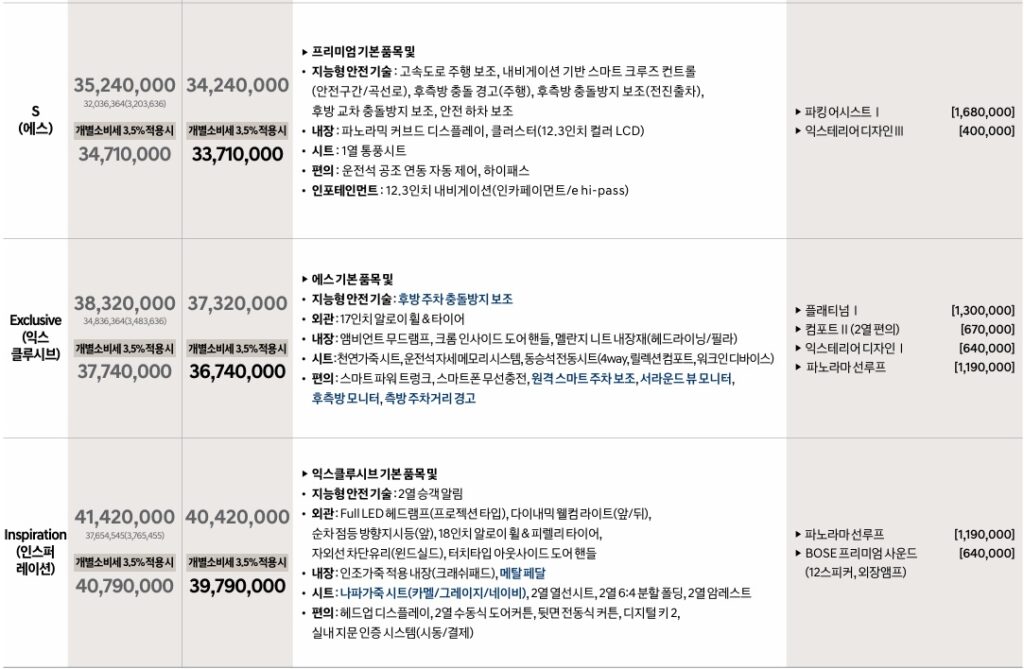
Task: Click the arrow marker before BOSE 프리미엄 사운드
Action: [797, 553]
